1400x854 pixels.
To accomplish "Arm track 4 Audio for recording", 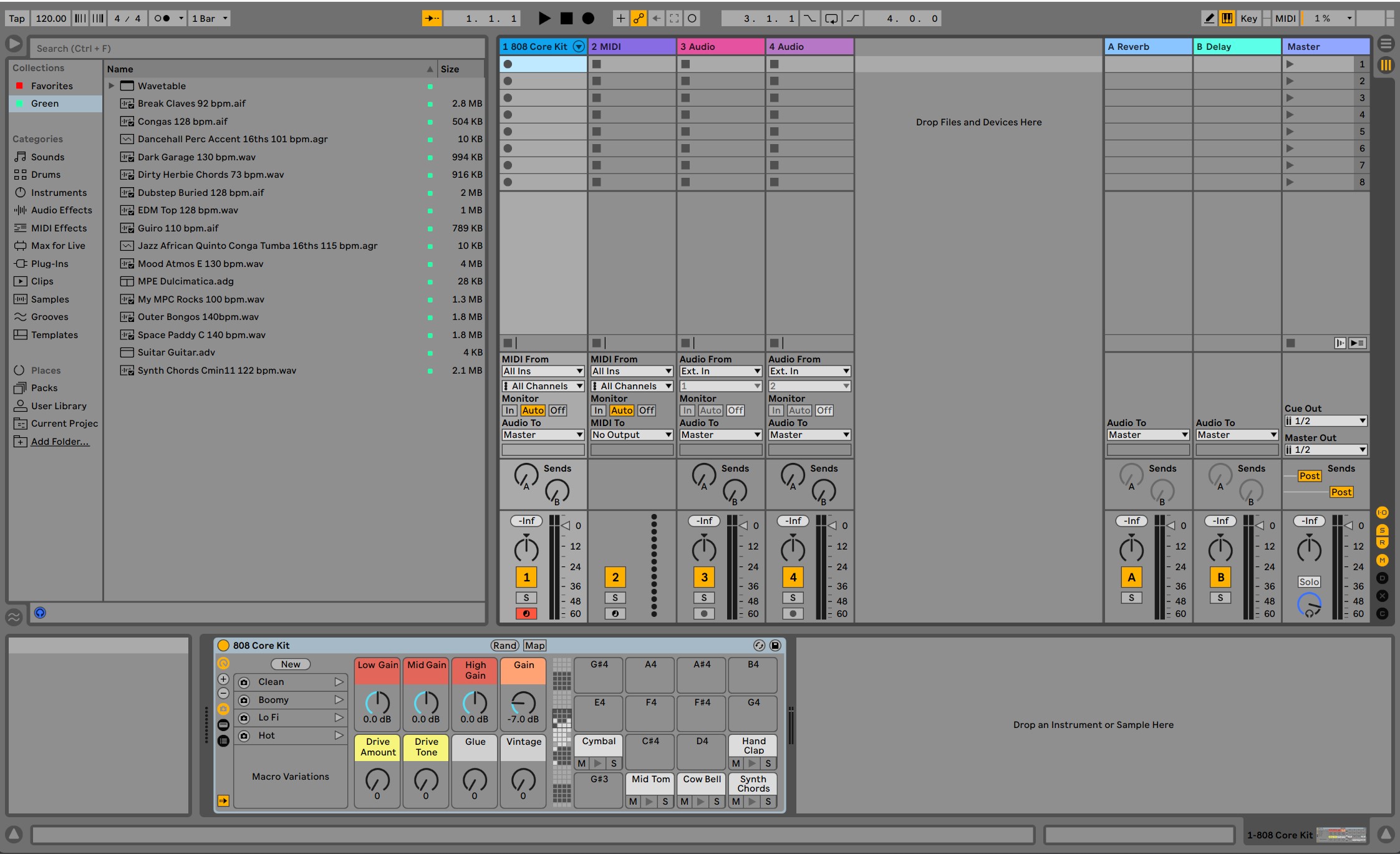I will click(x=793, y=614).
